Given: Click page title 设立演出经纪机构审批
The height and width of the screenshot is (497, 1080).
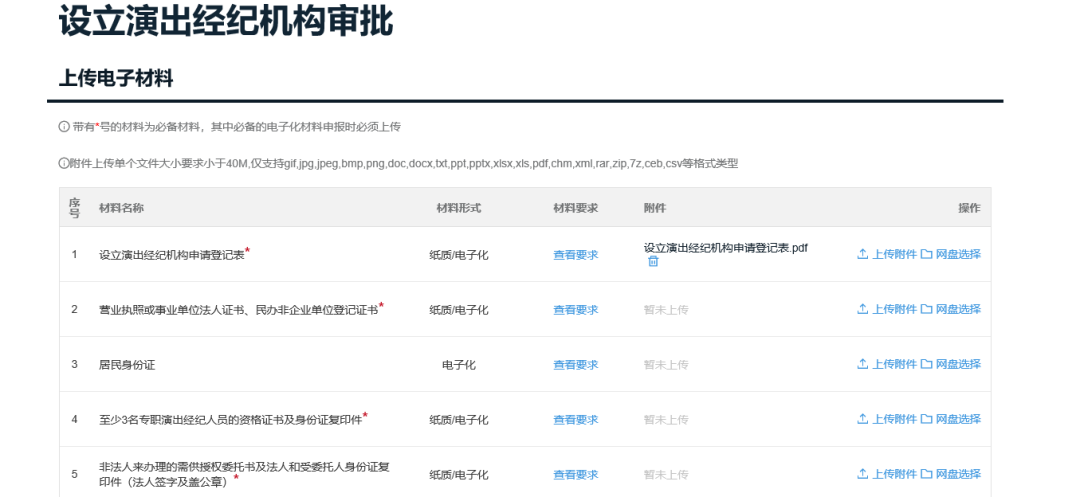Looking at the screenshot, I should click(226, 21).
